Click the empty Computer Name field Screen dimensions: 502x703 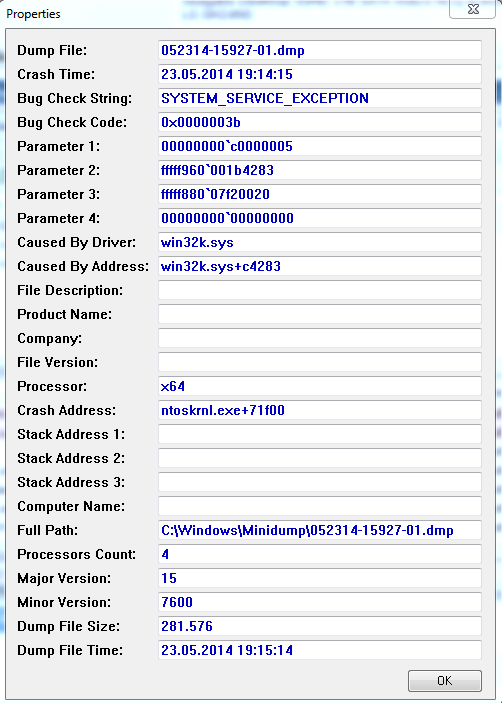320,506
